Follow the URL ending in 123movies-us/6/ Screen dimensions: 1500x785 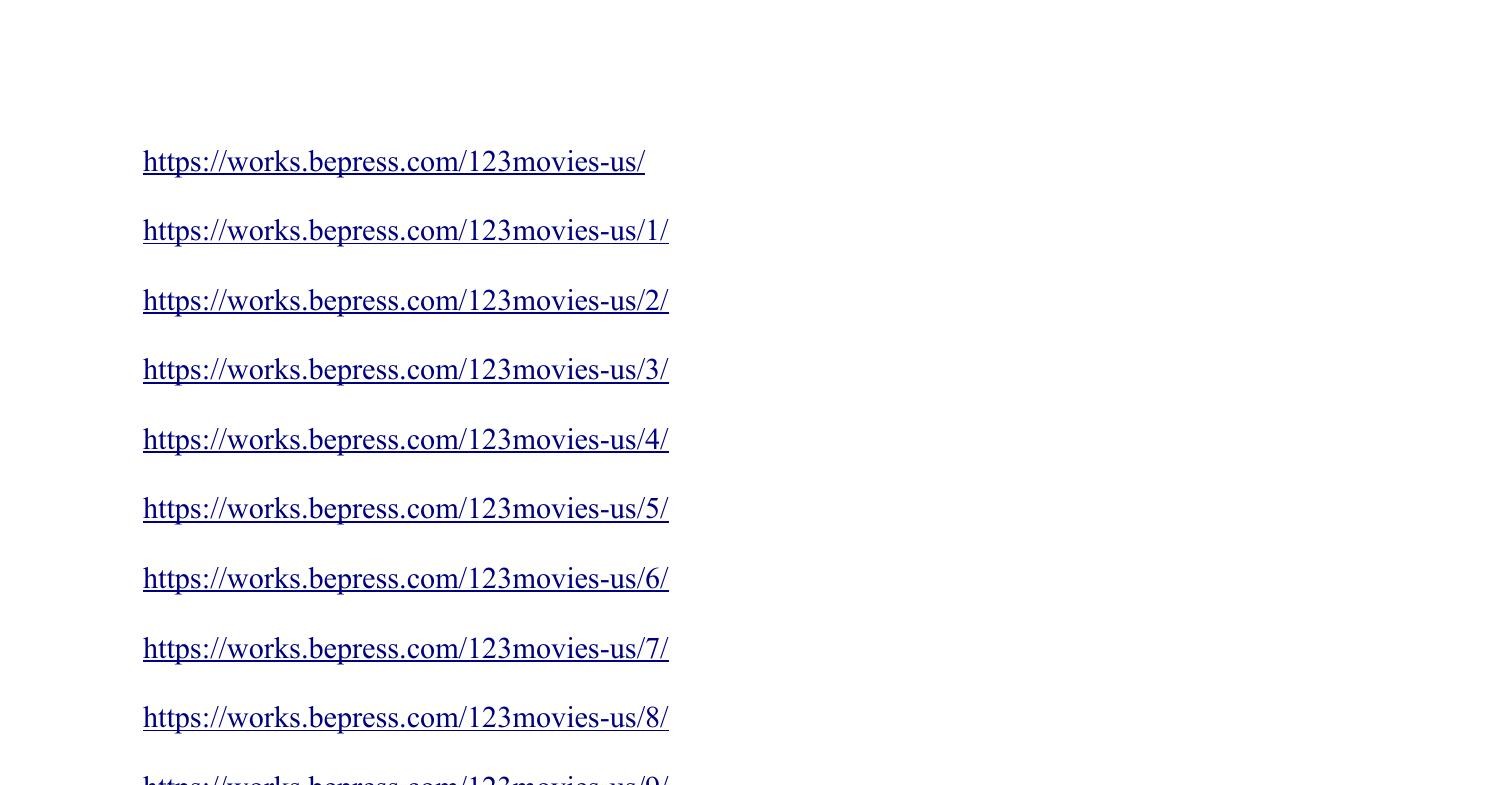tap(406, 579)
